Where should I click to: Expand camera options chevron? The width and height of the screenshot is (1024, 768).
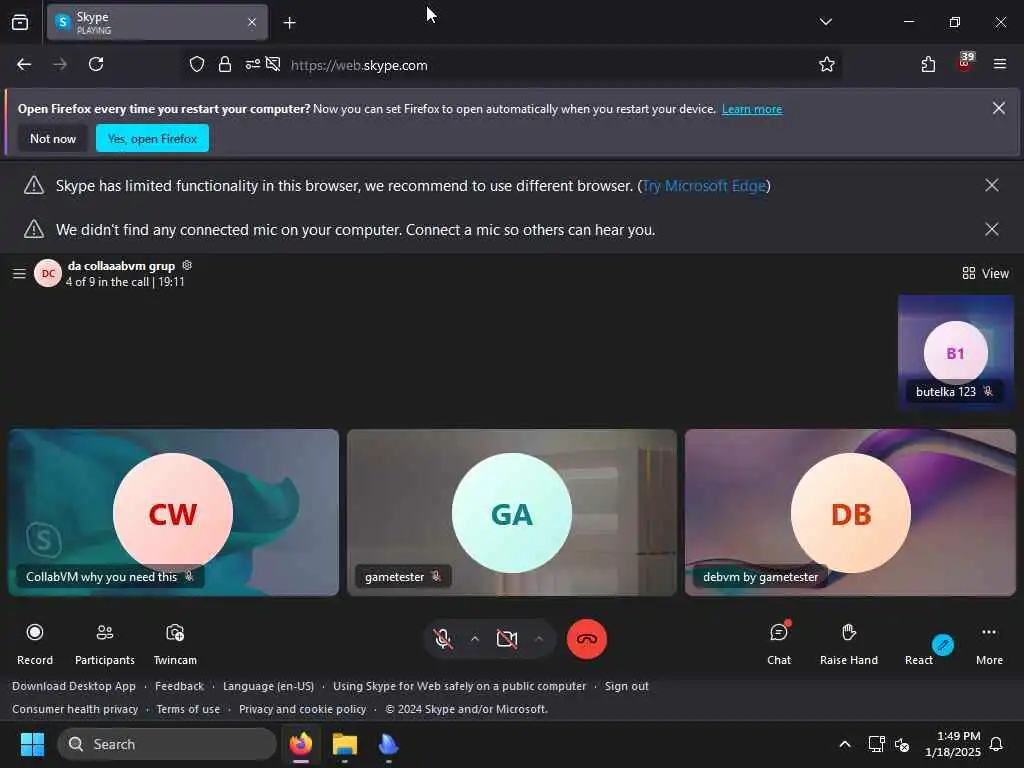(539, 639)
